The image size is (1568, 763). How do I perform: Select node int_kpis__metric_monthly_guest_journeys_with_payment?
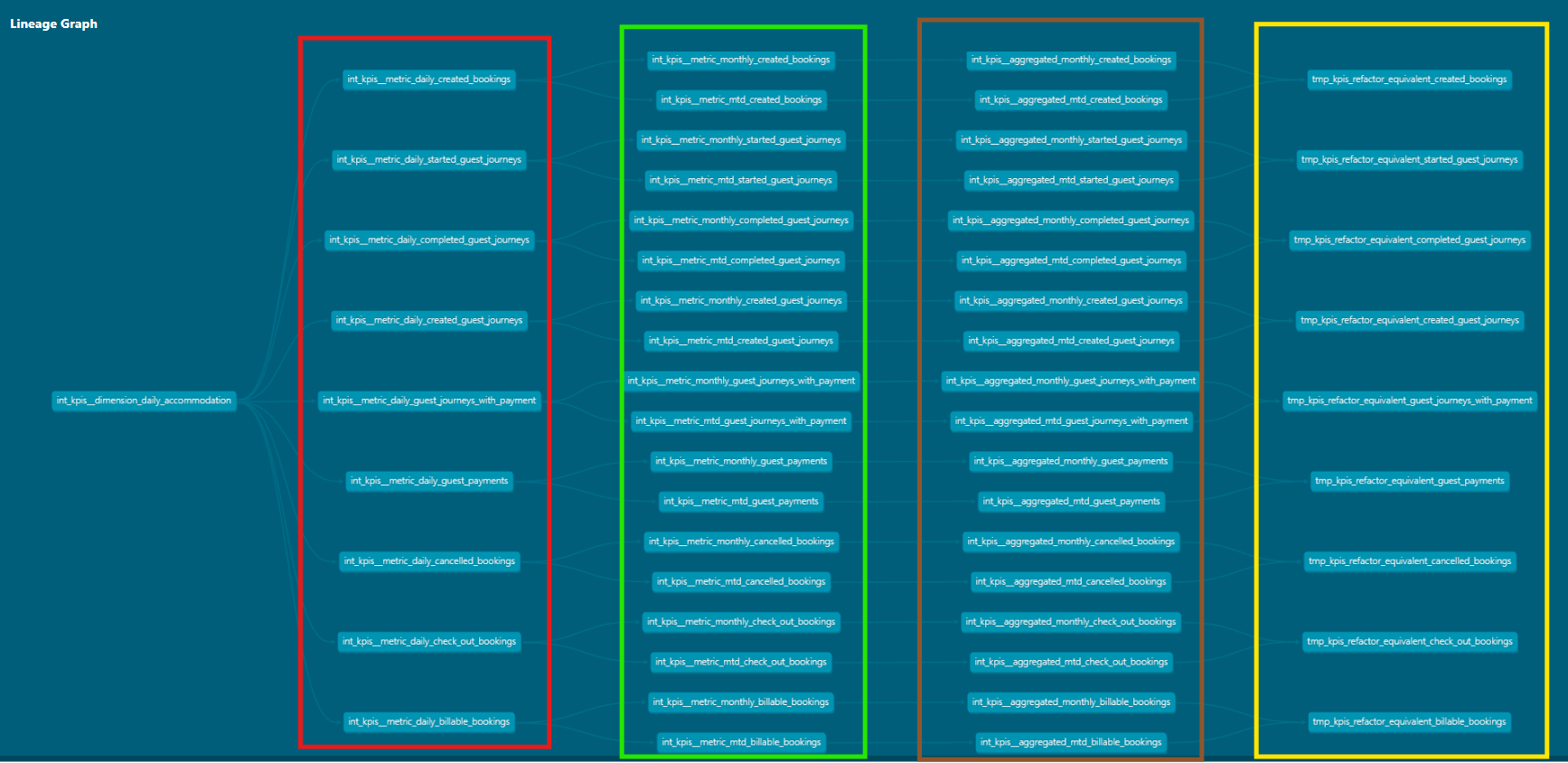point(740,381)
